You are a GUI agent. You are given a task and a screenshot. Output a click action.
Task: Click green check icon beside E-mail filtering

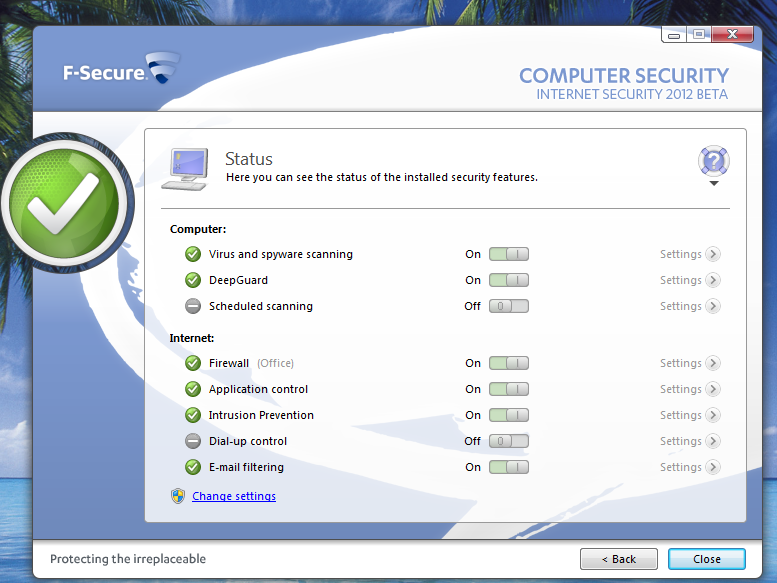(193, 467)
